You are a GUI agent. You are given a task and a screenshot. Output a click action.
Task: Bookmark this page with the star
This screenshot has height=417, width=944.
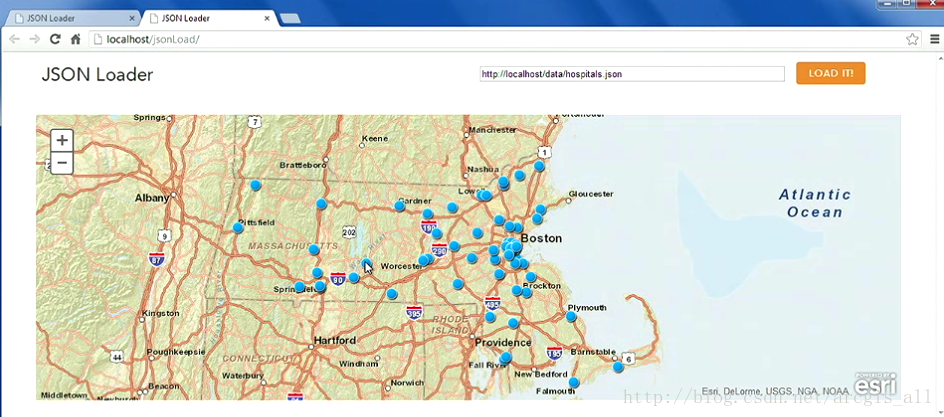point(912,39)
